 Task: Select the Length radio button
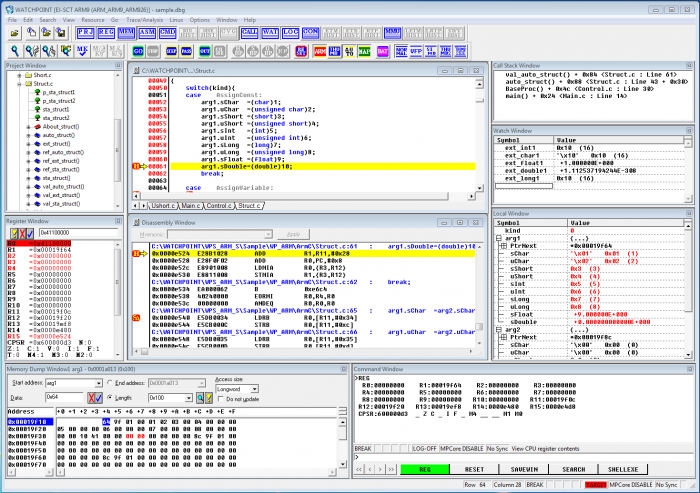110,397
